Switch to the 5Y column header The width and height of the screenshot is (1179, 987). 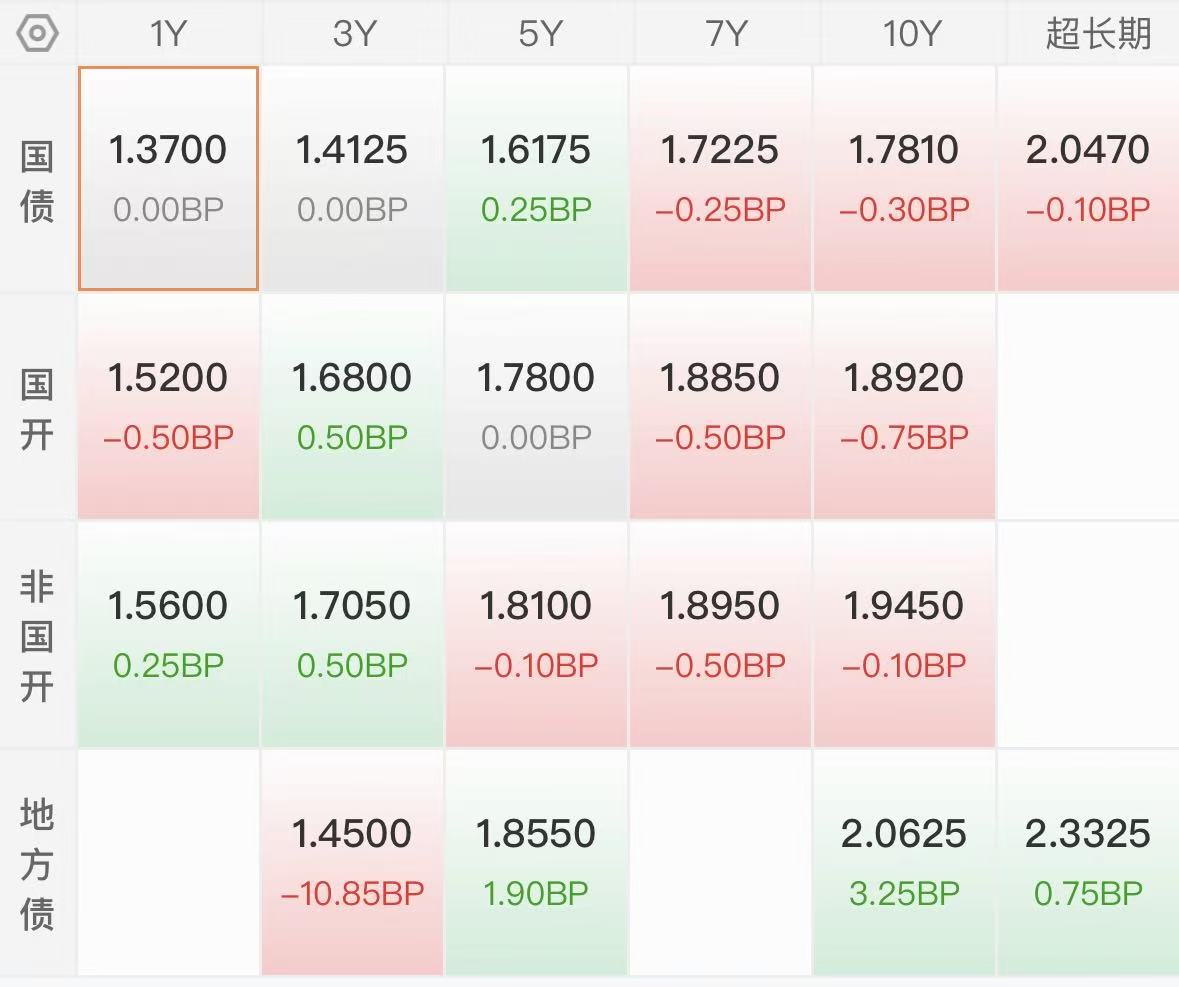click(537, 34)
